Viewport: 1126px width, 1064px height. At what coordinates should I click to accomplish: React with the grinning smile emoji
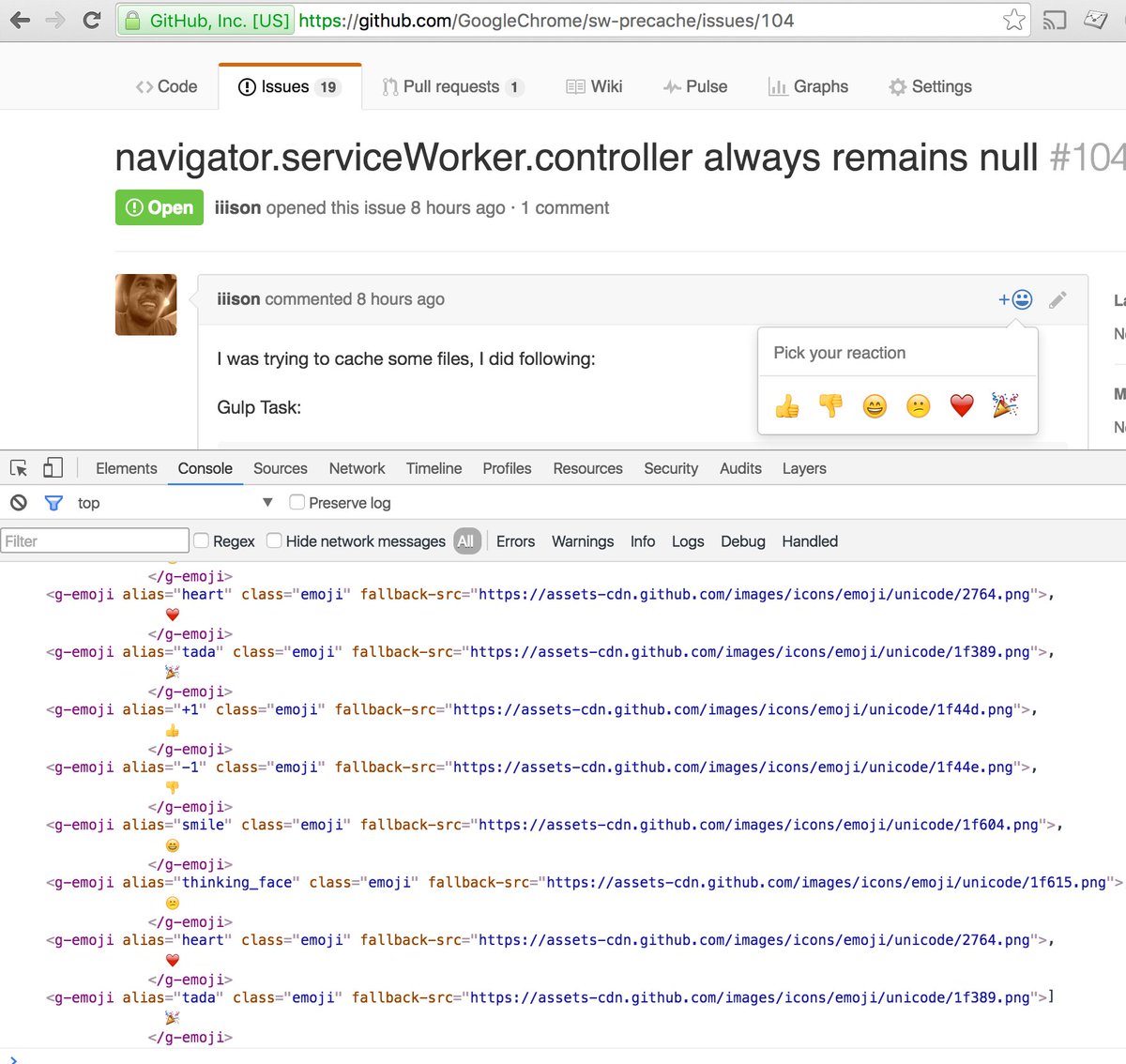tap(875, 406)
